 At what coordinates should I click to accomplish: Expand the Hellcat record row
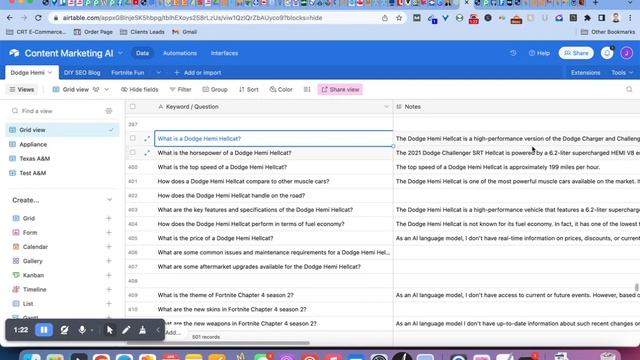[147, 139]
